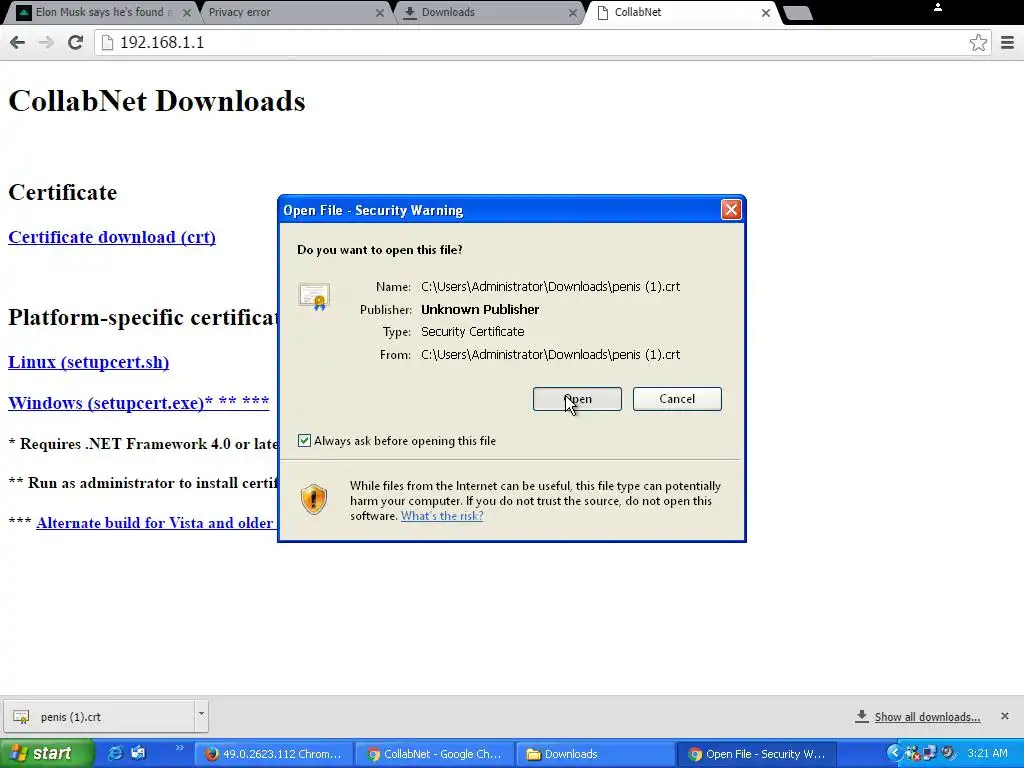The image size is (1024, 768).
Task: Click the Unknown Publisher text
Action: point(480,310)
